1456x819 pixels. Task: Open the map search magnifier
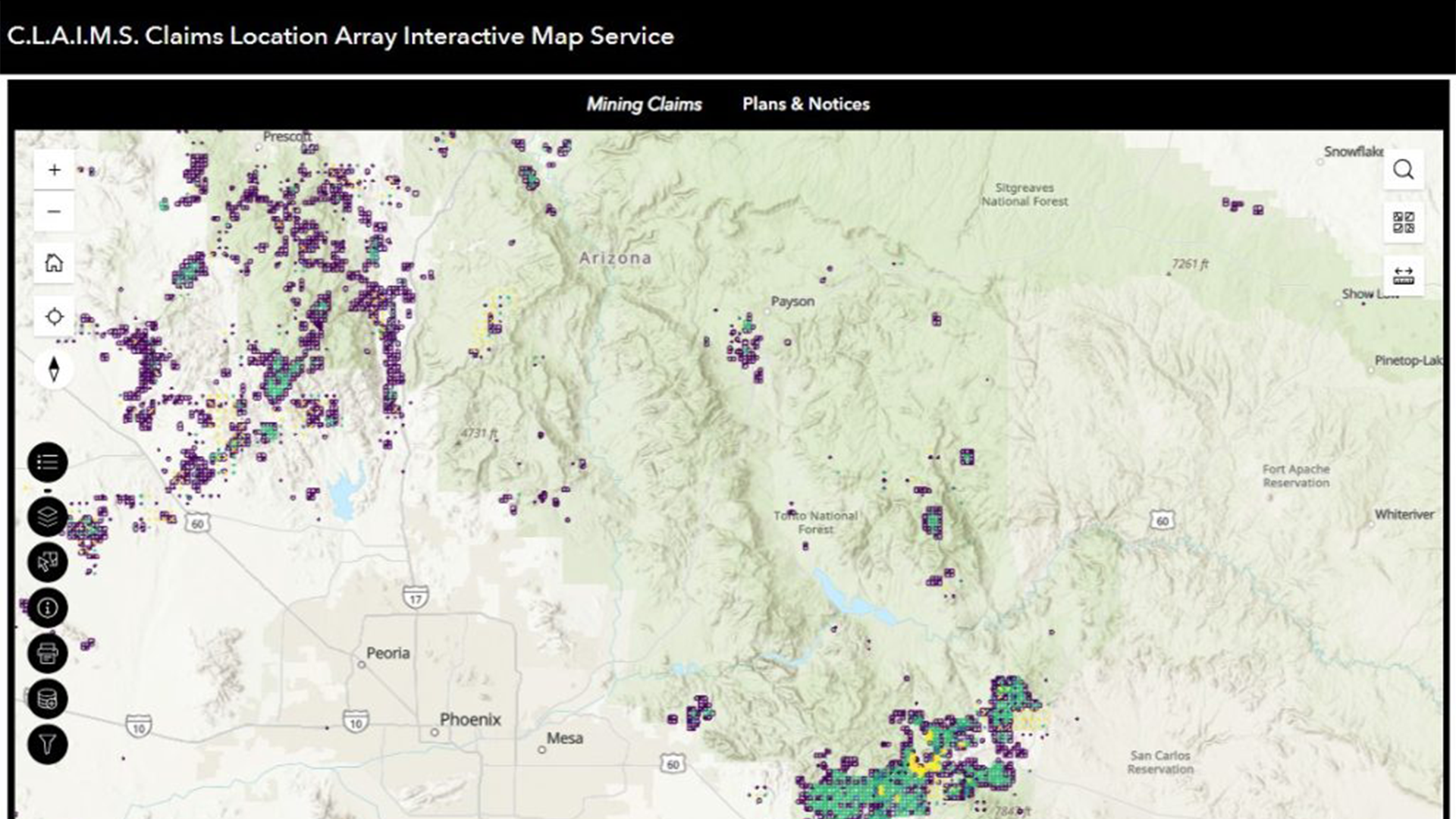tap(1403, 170)
